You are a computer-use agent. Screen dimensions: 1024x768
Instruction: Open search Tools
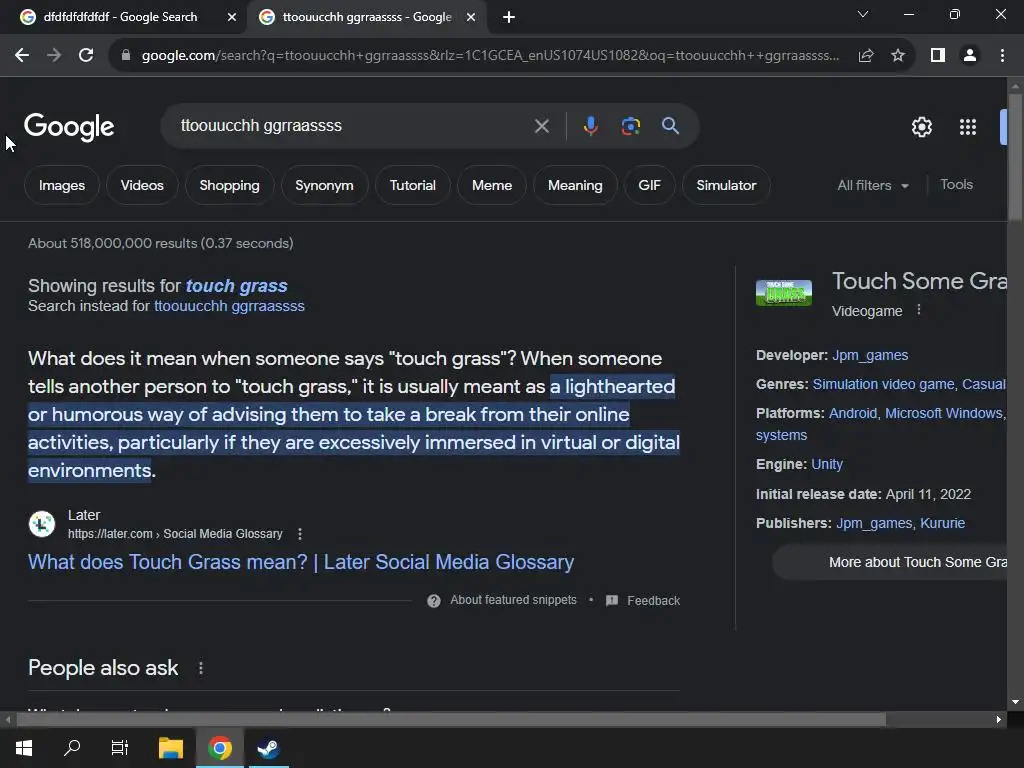coord(956,185)
